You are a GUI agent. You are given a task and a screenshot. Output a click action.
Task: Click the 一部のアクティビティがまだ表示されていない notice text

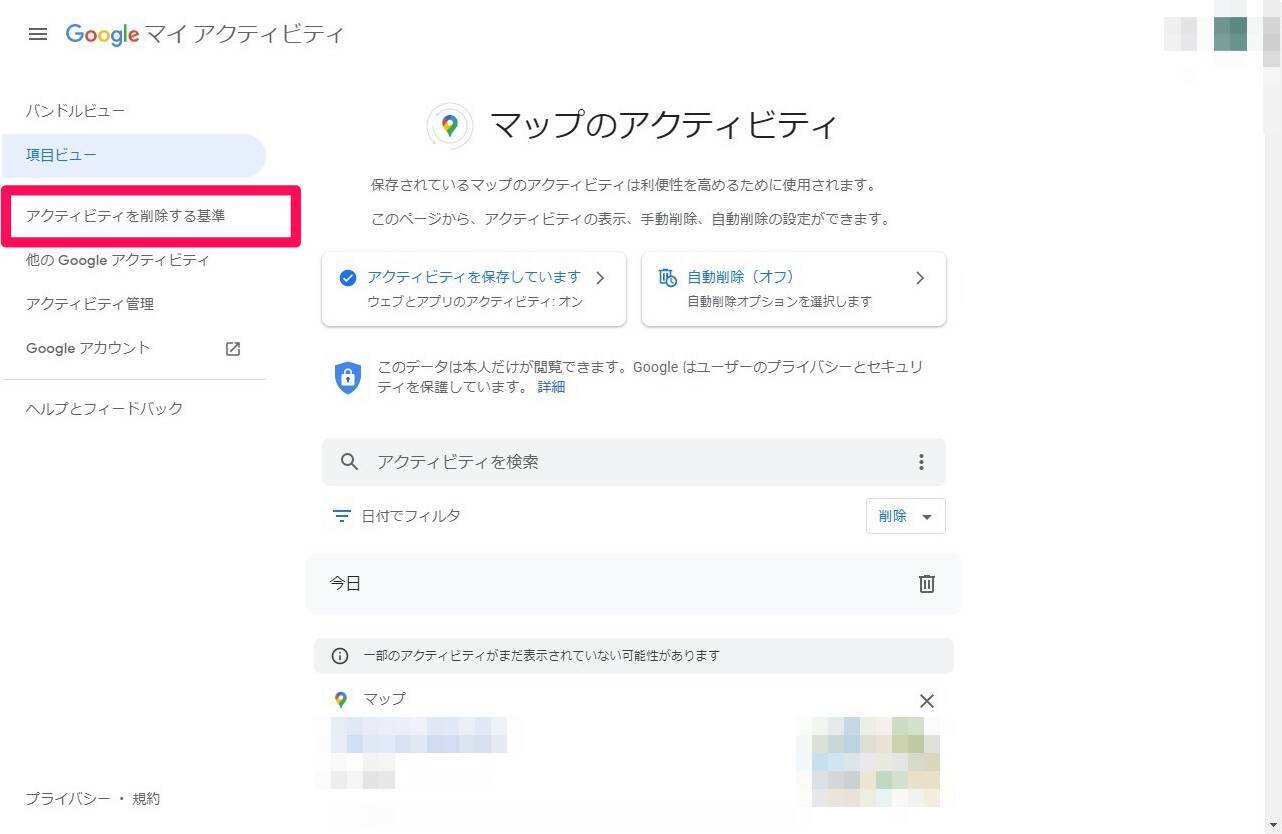[542, 656]
